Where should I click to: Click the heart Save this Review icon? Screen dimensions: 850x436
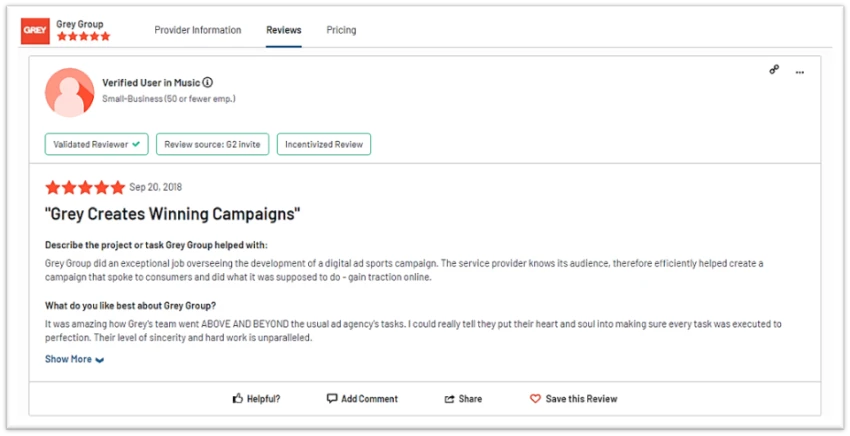[535, 399]
